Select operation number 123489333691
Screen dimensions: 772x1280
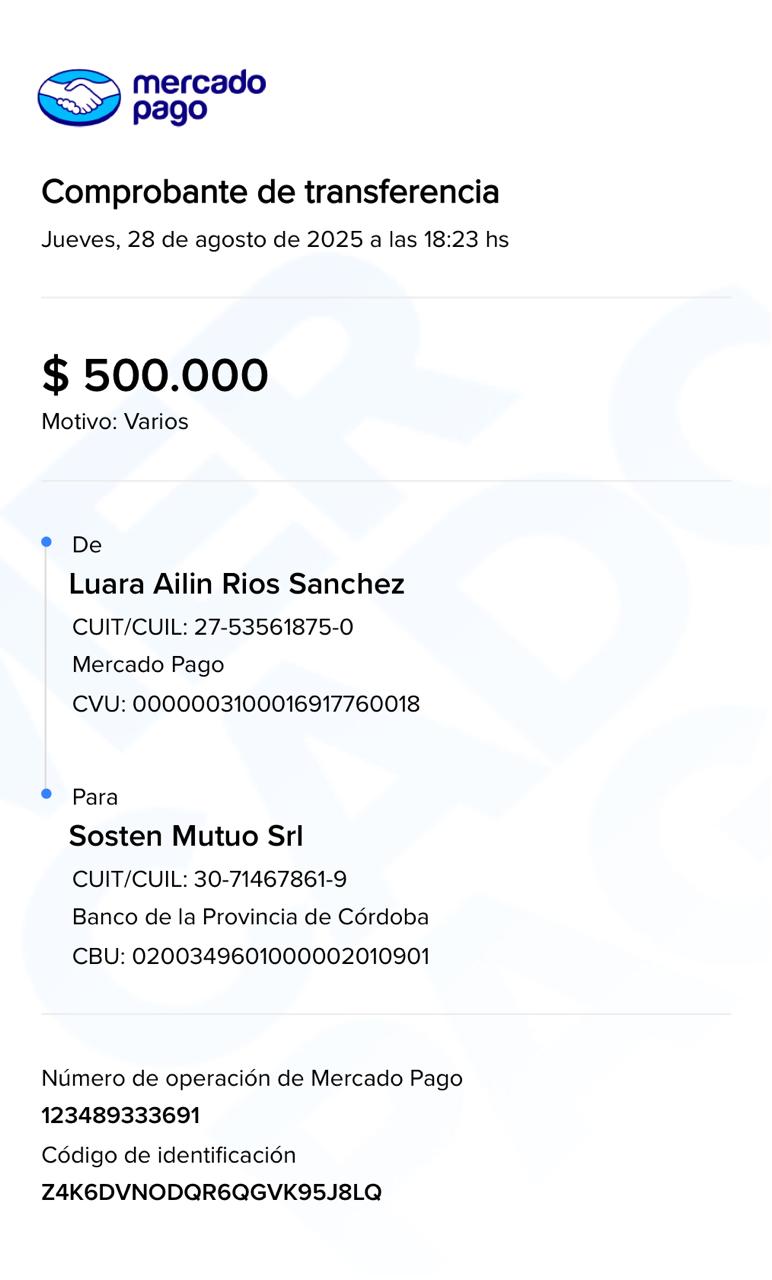pyautogui.click(x=120, y=1115)
